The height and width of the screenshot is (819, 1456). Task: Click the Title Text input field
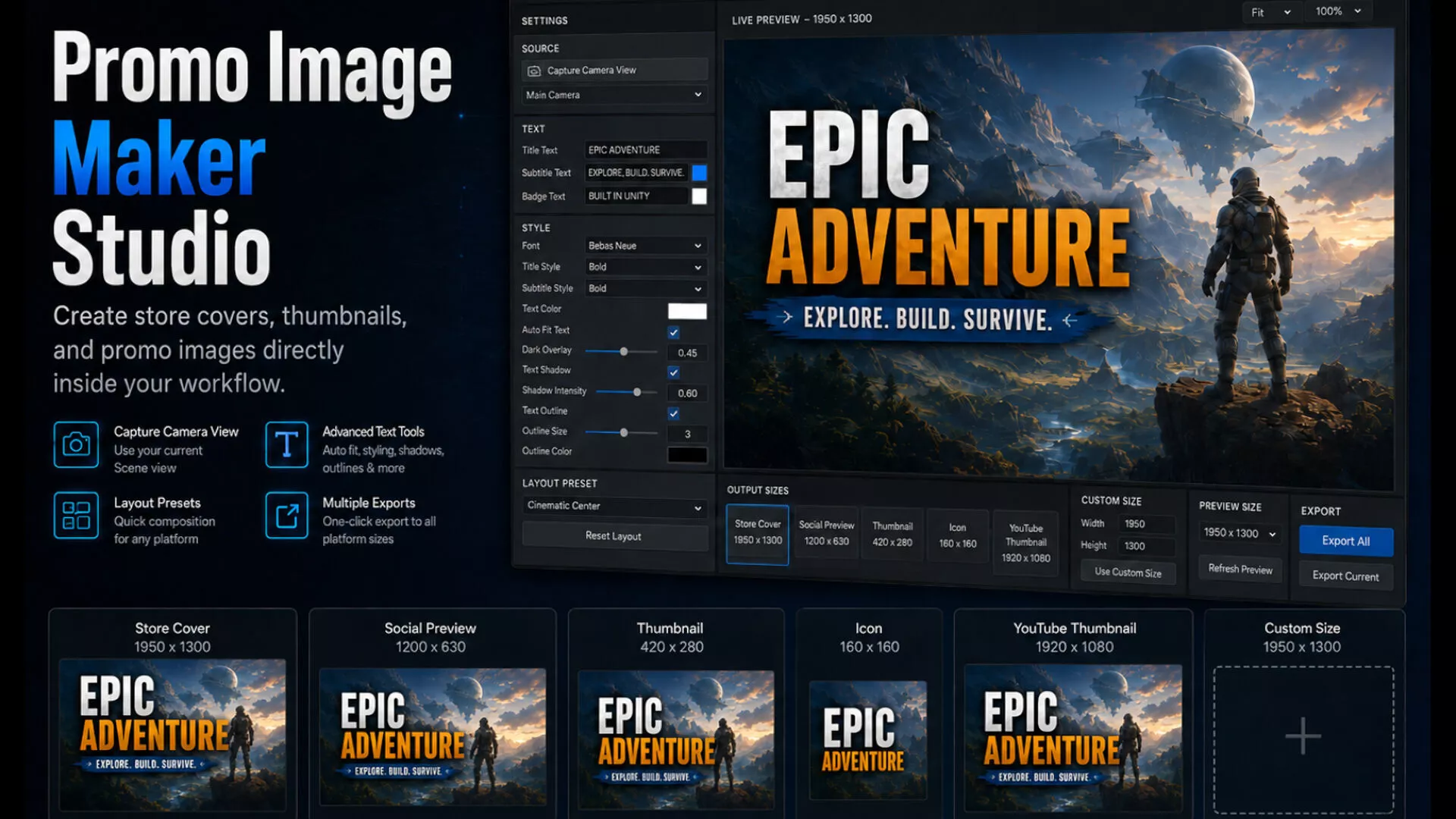point(645,150)
